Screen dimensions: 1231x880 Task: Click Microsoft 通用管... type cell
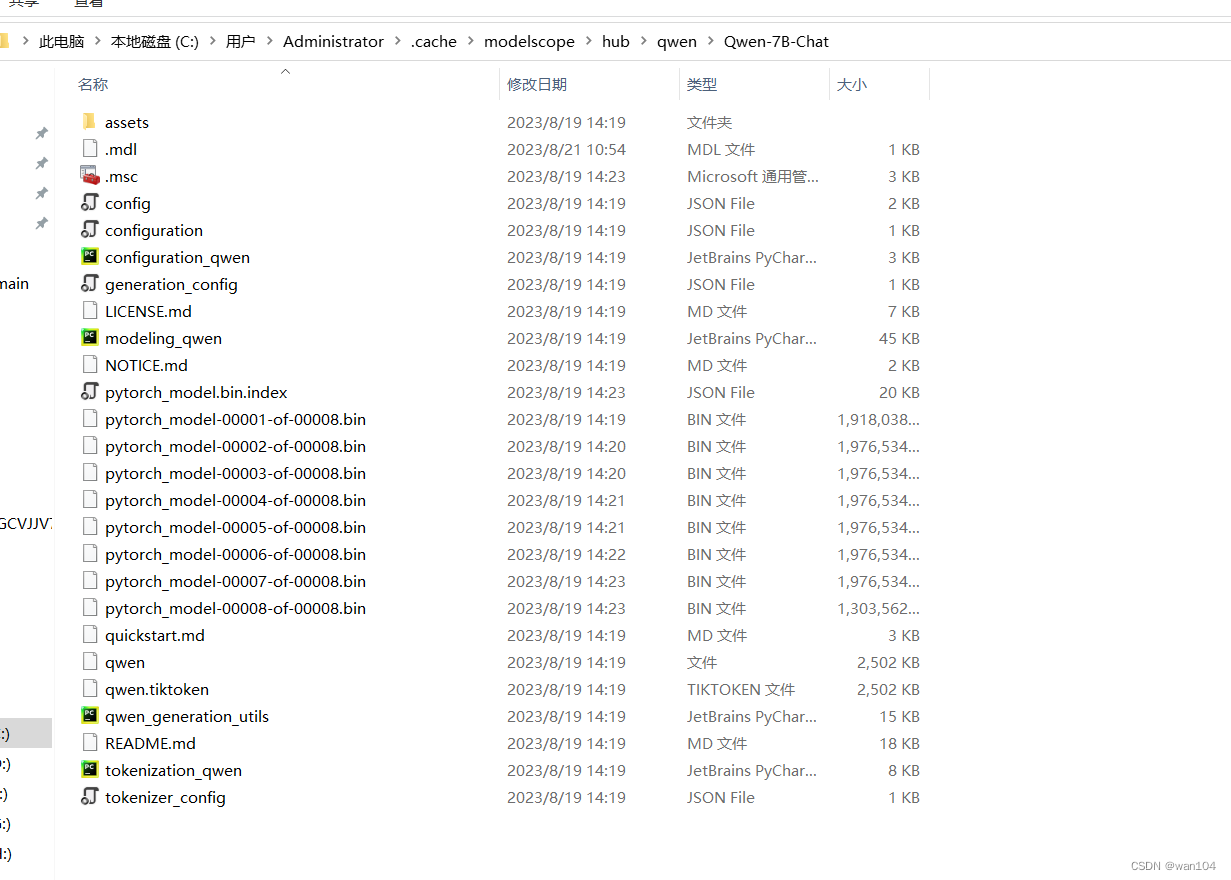click(753, 176)
